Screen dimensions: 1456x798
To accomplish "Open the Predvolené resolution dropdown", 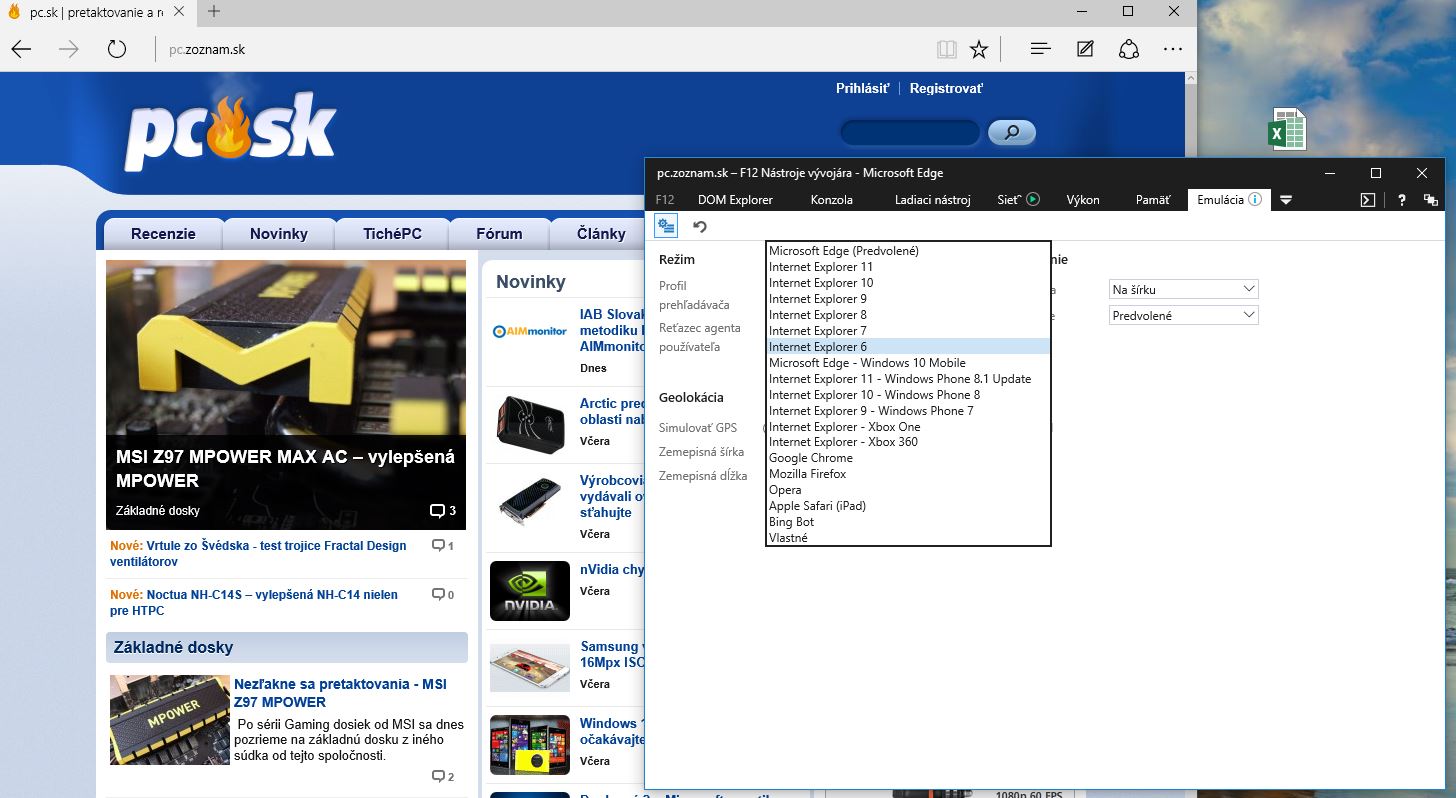I will [1184, 315].
